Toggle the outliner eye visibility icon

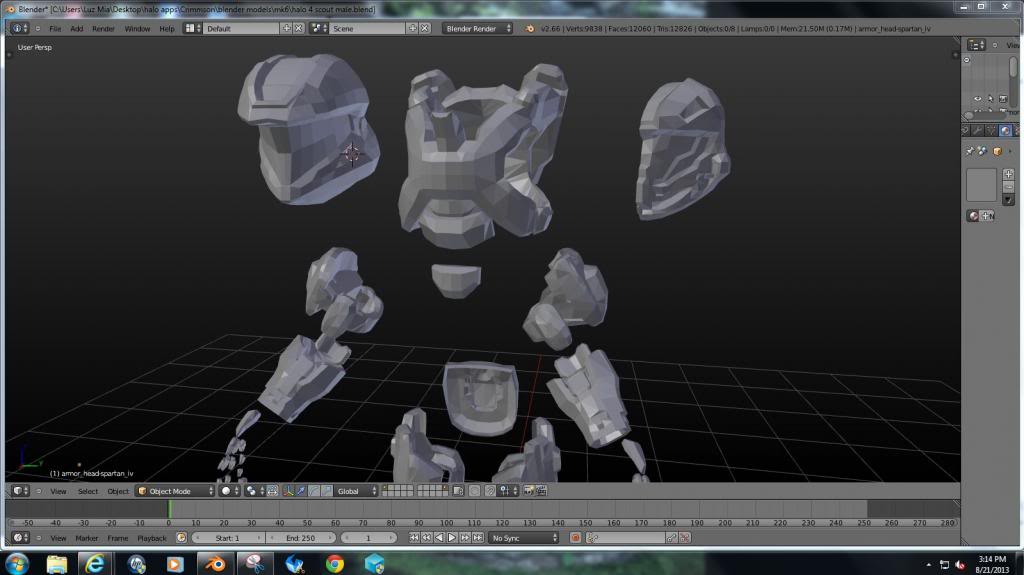(978, 99)
